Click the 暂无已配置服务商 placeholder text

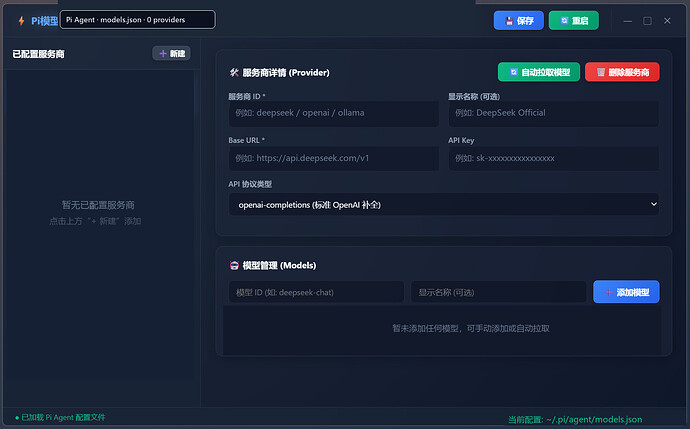pyautogui.click(x=98, y=205)
